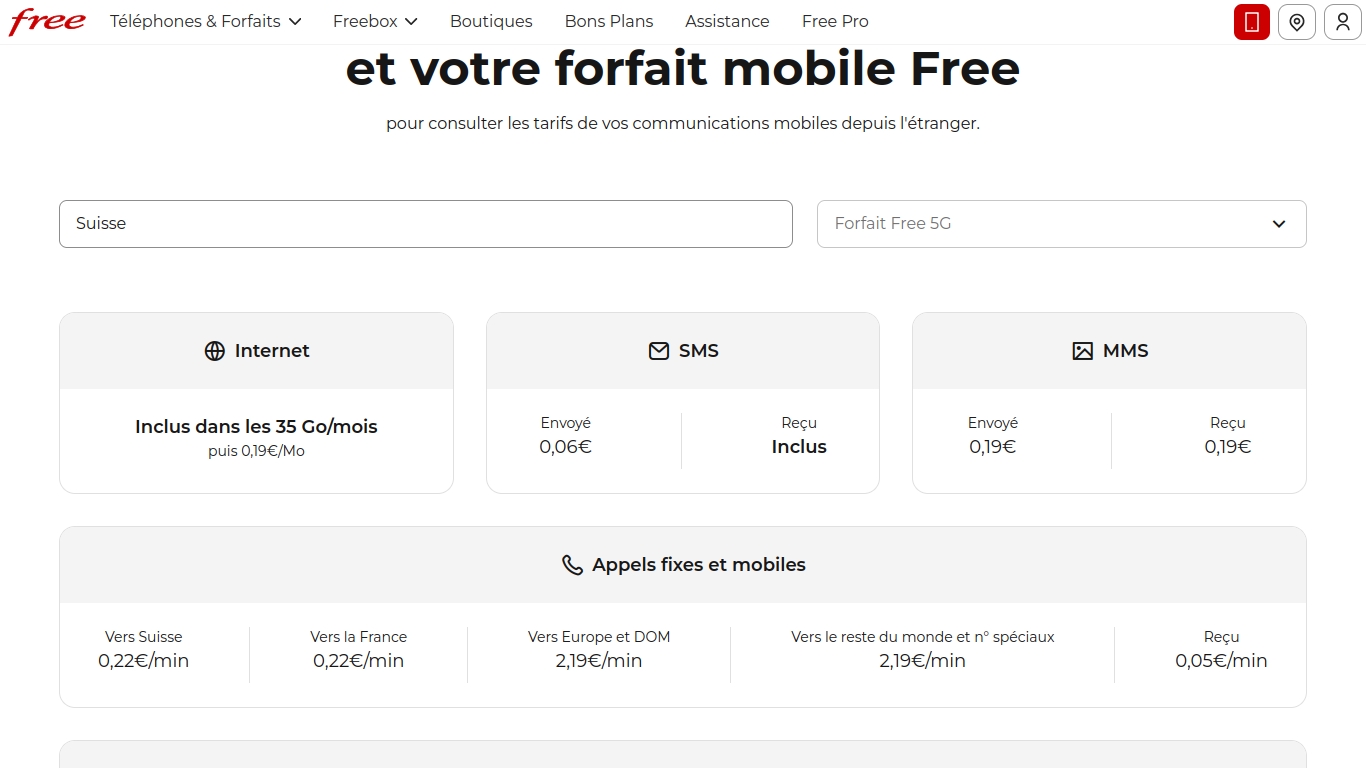Screen dimensions: 1366x768
Task: Click the Inclus dans les 35 Go/mois text
Action: 256,427
